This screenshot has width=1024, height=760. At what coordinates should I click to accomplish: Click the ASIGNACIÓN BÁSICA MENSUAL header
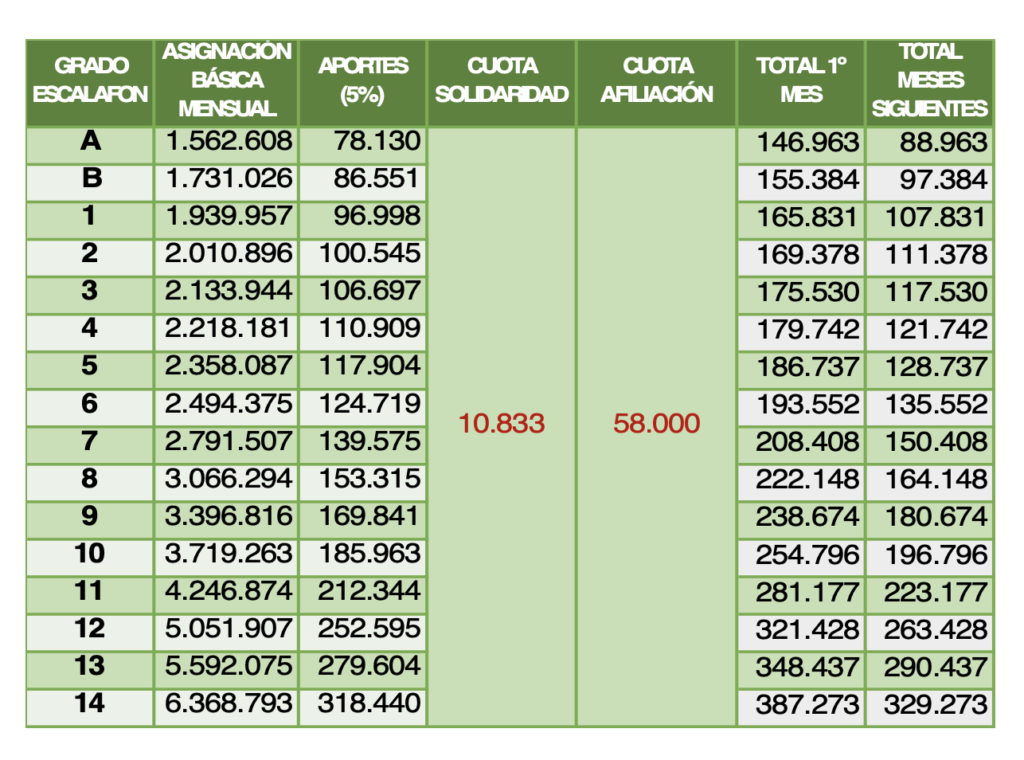pyautogui.click(x=227, y=80)
